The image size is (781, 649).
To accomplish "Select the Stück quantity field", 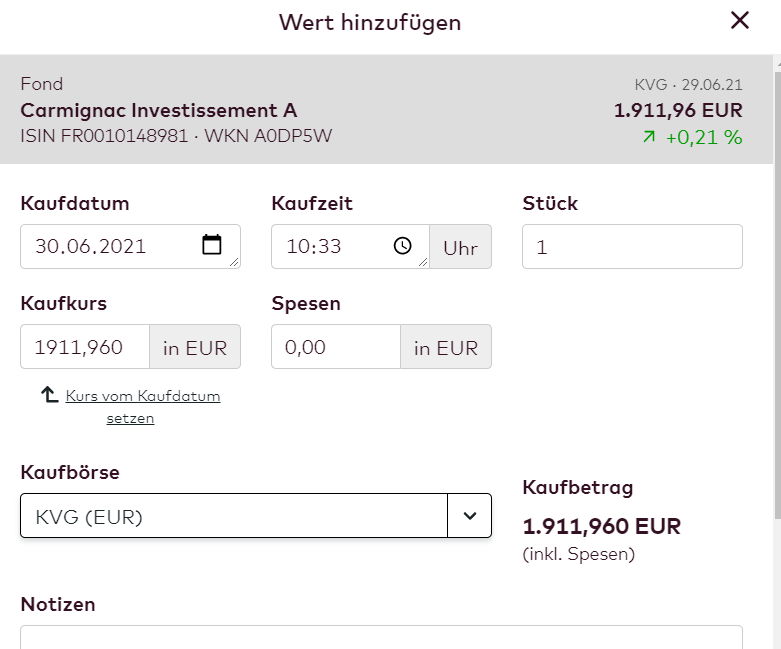I will pos(632,246).
